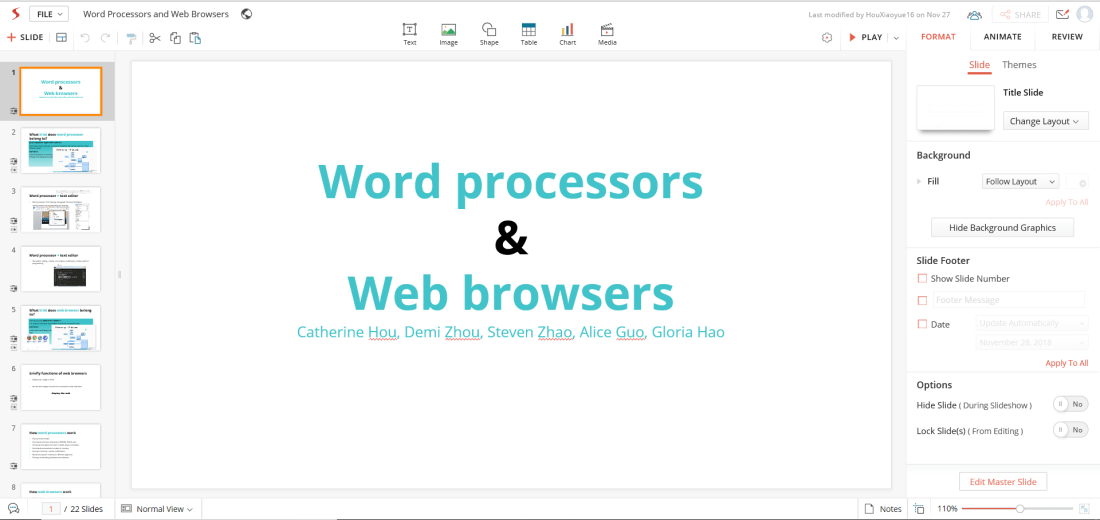
Task: Enable the Show Slide Number checkbox
Action: (x=922, y=279)
